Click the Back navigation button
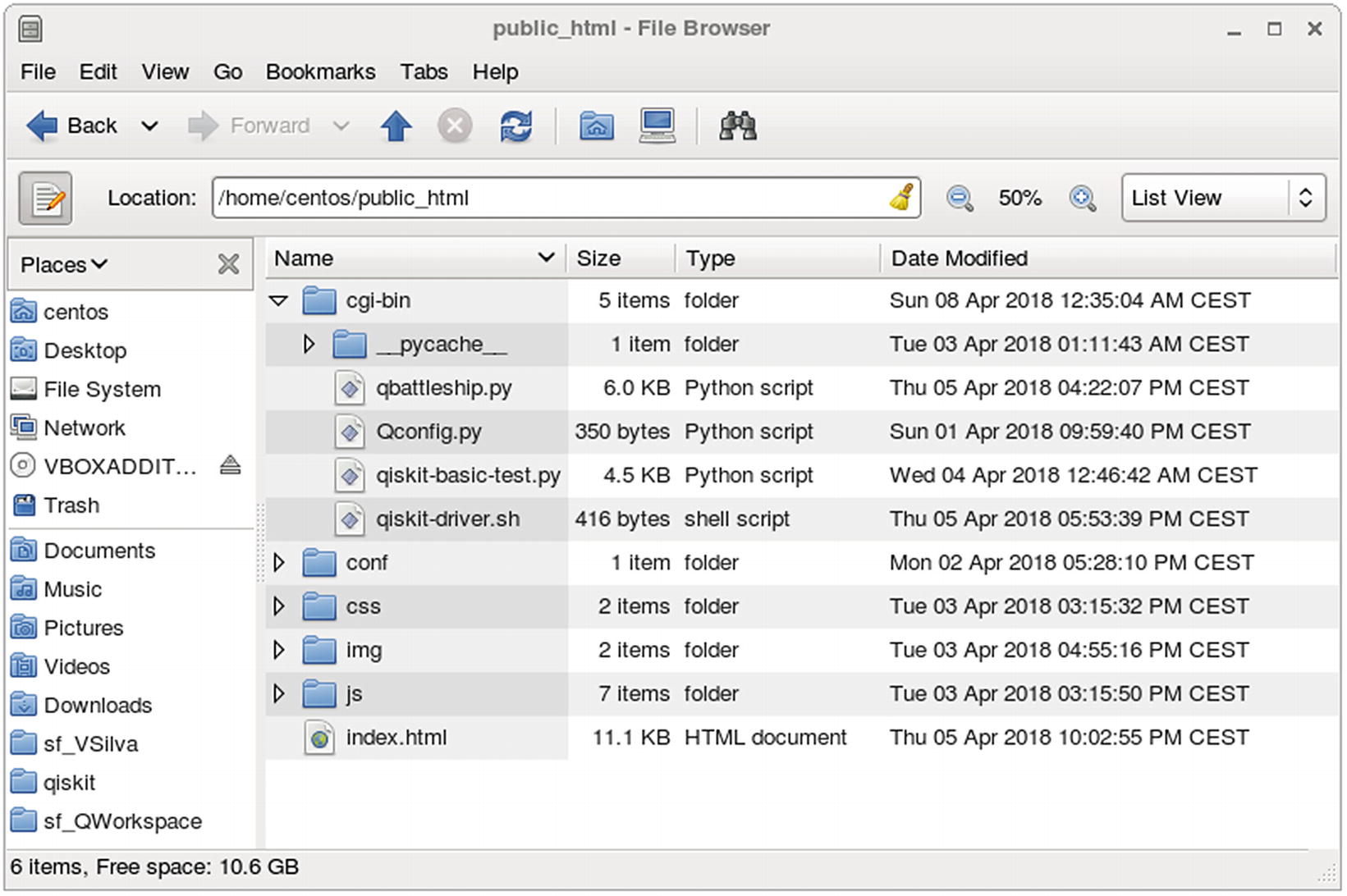Viewport: 1347px width, 896px height. tap(72, 126)
